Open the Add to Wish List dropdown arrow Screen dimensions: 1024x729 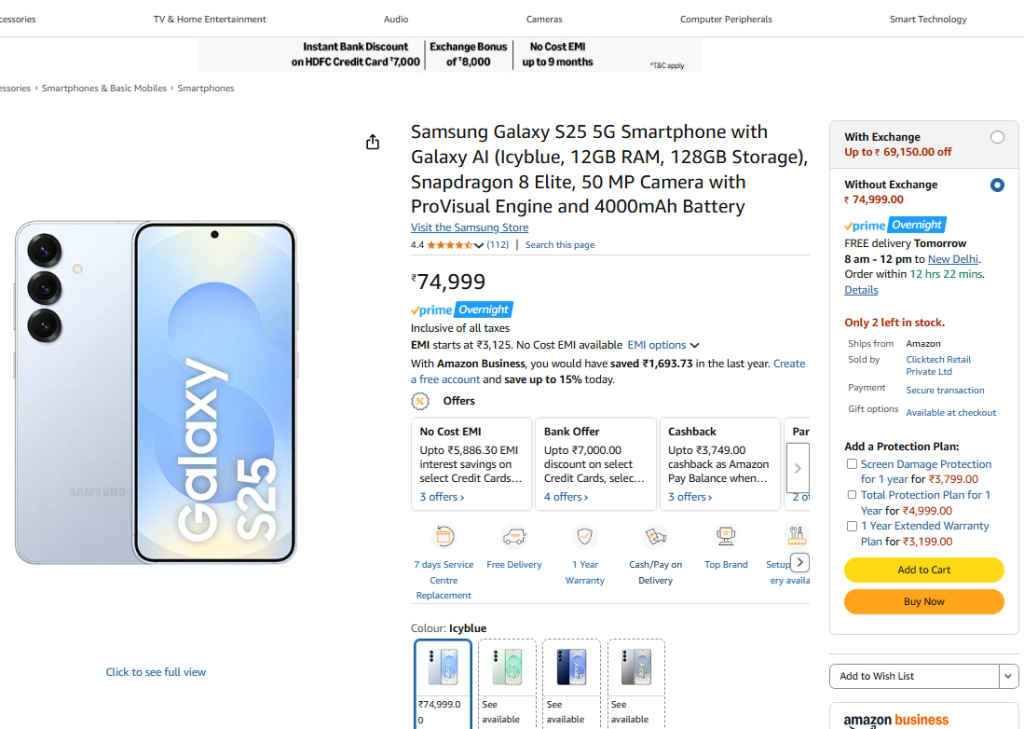(x=1009, y=676)
